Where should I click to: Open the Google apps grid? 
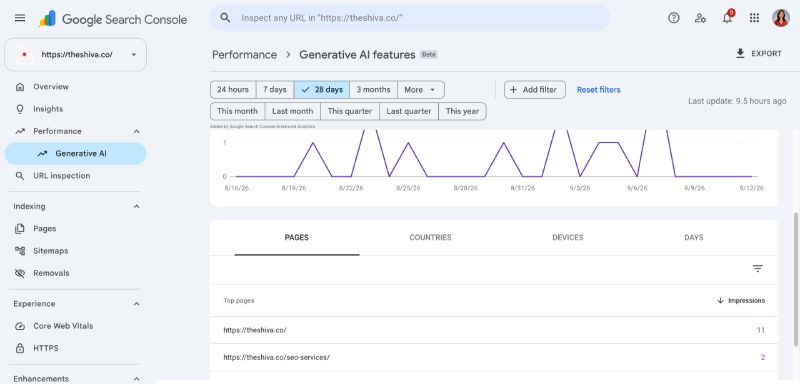754,18
